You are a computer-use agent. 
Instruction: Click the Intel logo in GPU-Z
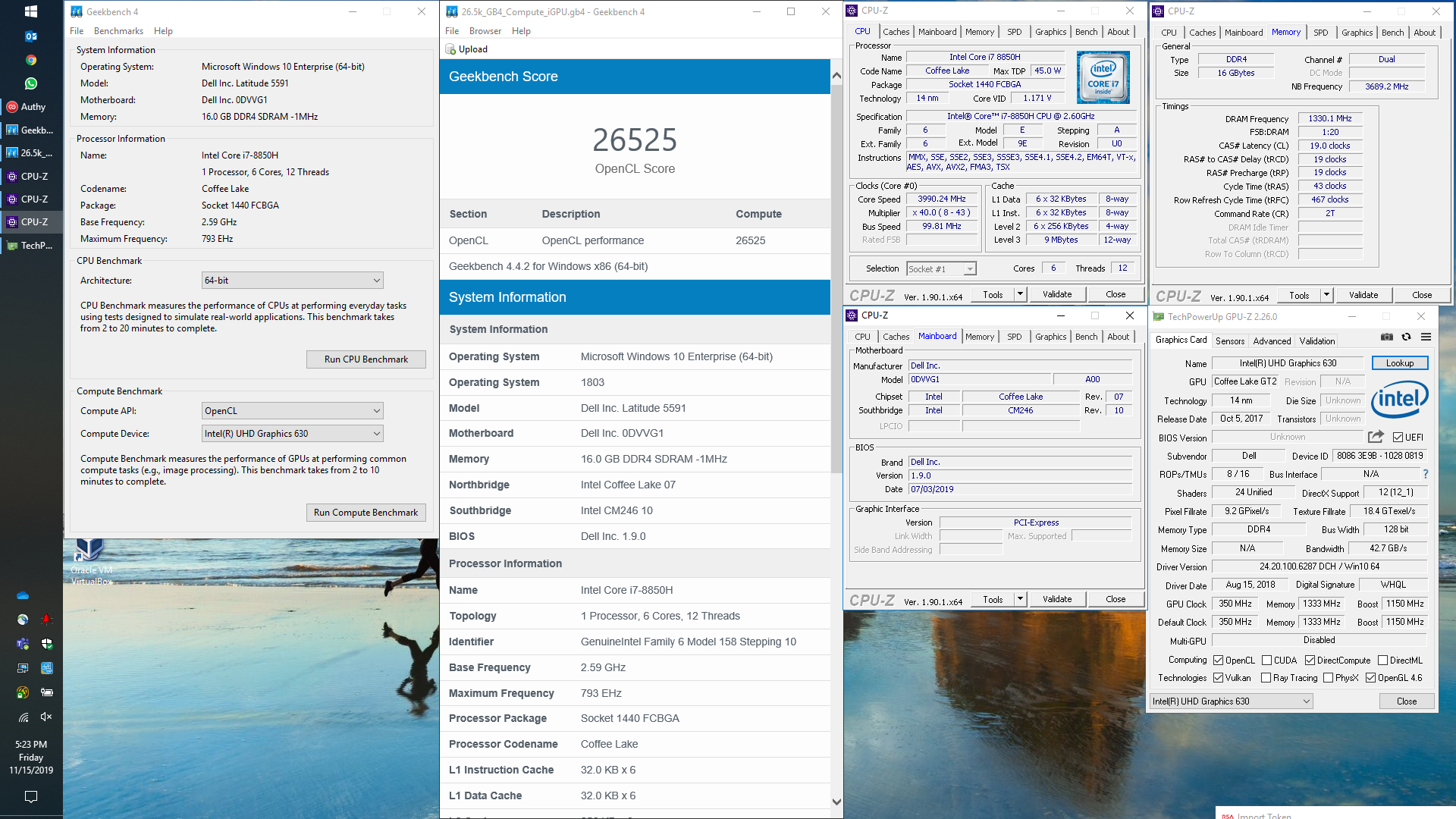(1399, 399)
